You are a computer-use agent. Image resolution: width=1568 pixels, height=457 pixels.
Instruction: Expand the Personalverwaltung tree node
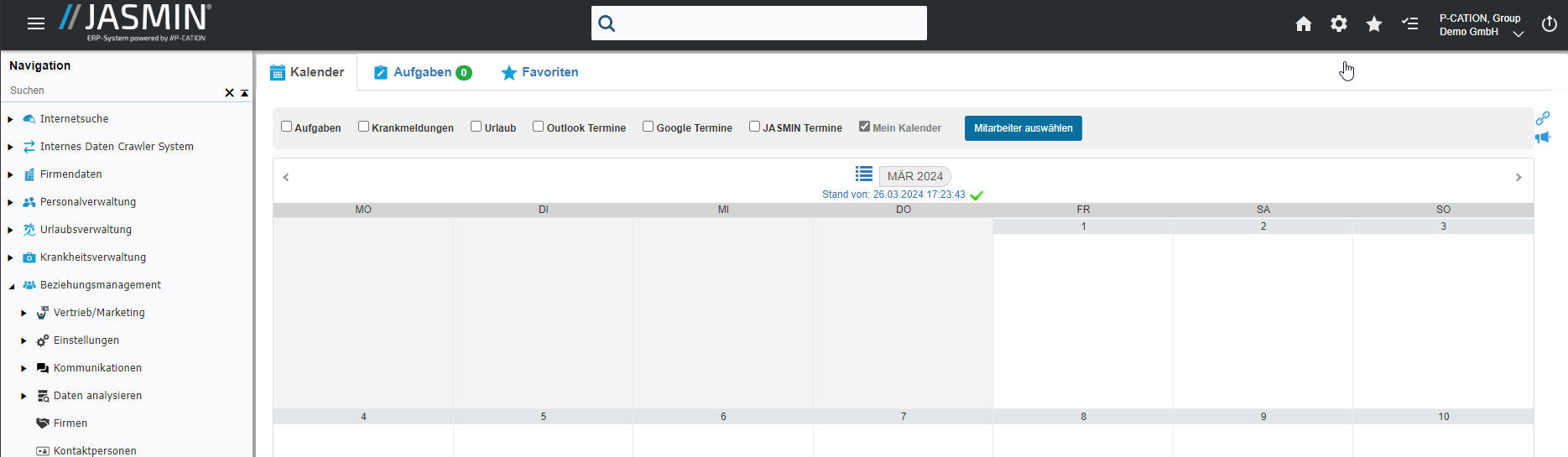point(10,202)
